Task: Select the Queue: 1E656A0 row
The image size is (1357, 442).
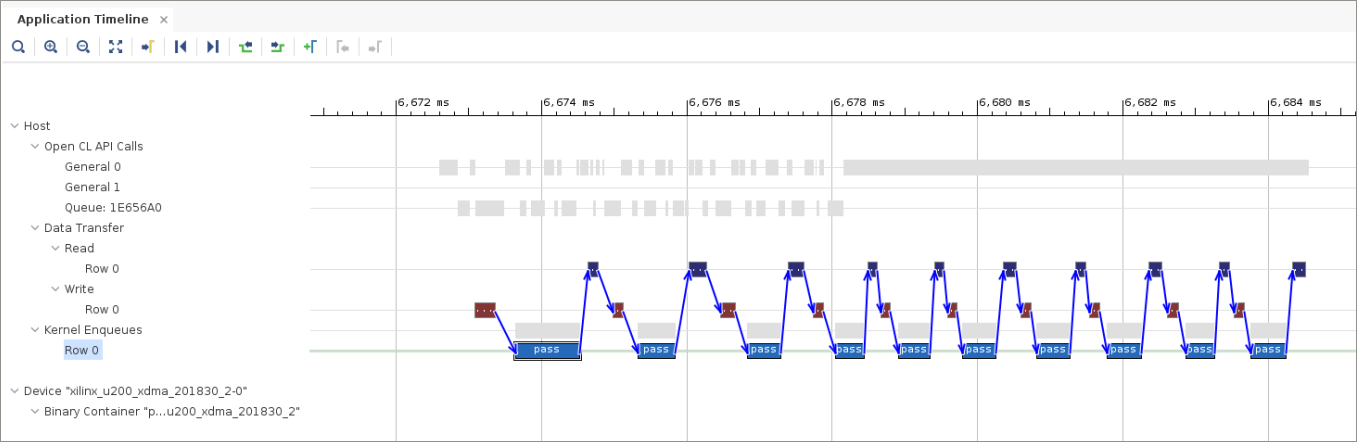Action: click(x=112, y=208)
